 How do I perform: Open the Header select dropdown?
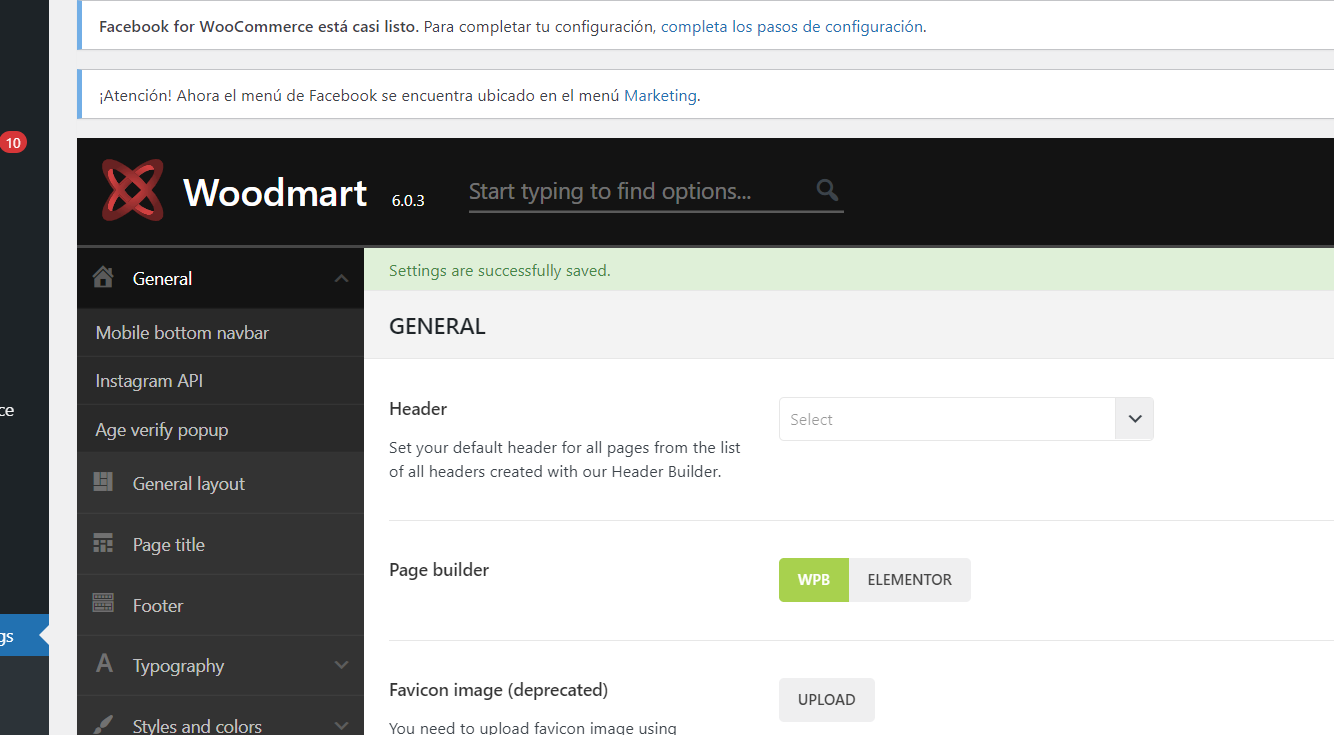point(966,419)
